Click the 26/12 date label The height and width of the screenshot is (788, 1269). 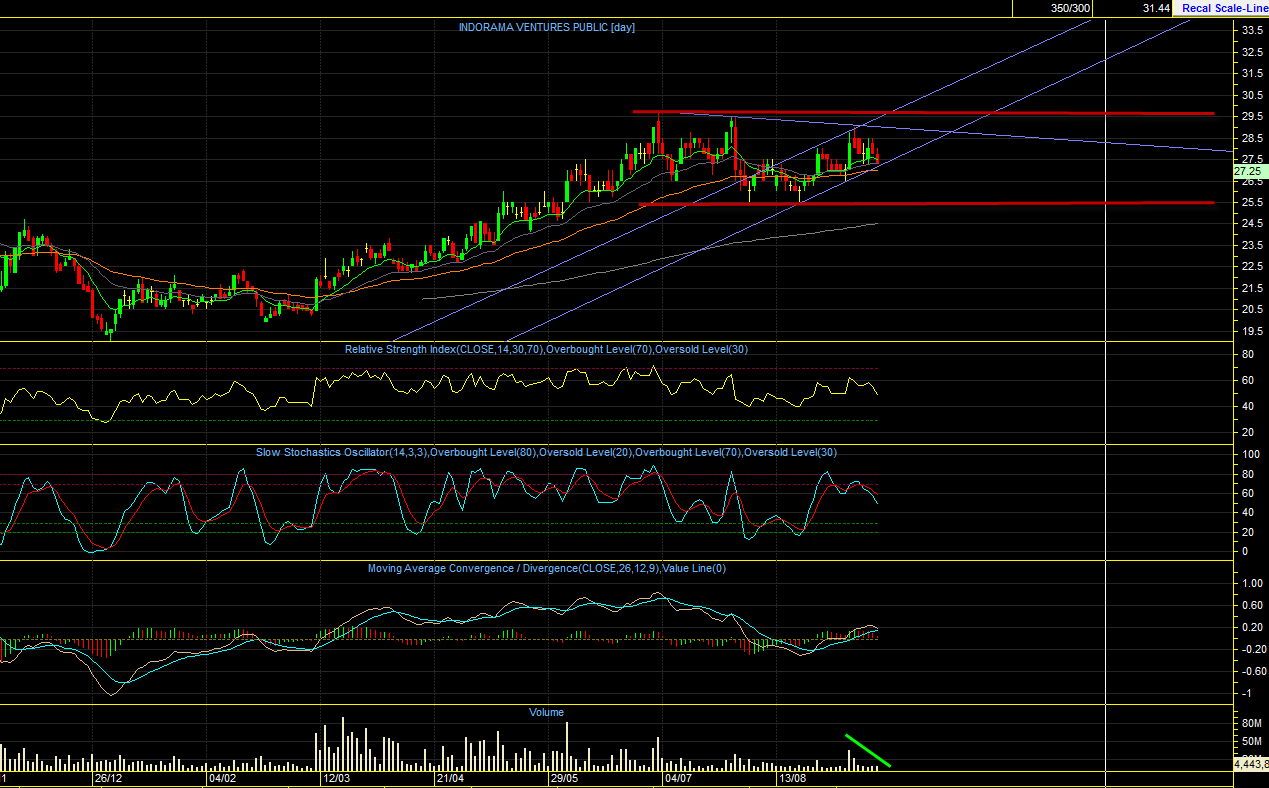(x=109, y=778)
